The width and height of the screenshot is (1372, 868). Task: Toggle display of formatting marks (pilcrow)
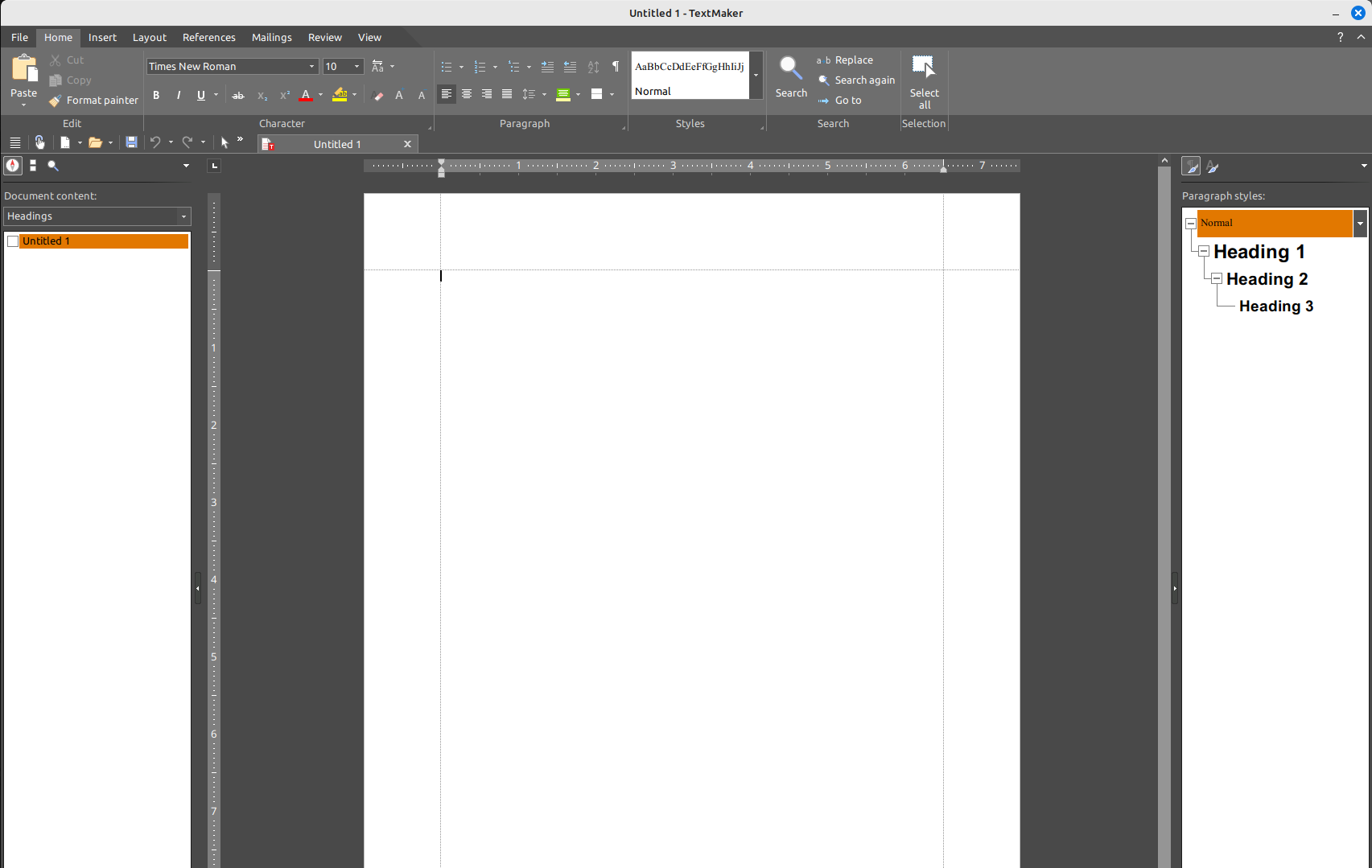(616, 67)
